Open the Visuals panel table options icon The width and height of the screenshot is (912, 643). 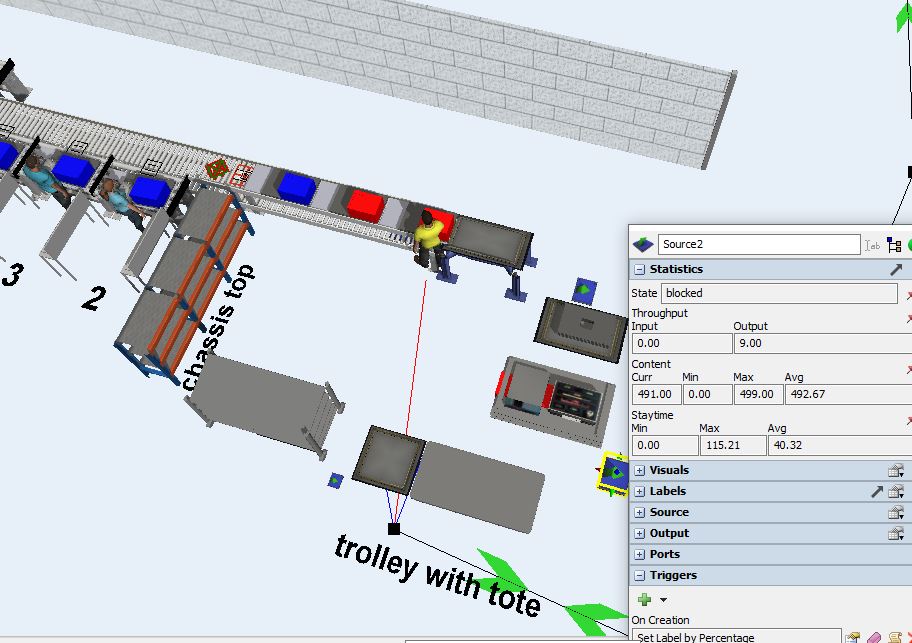896,470
